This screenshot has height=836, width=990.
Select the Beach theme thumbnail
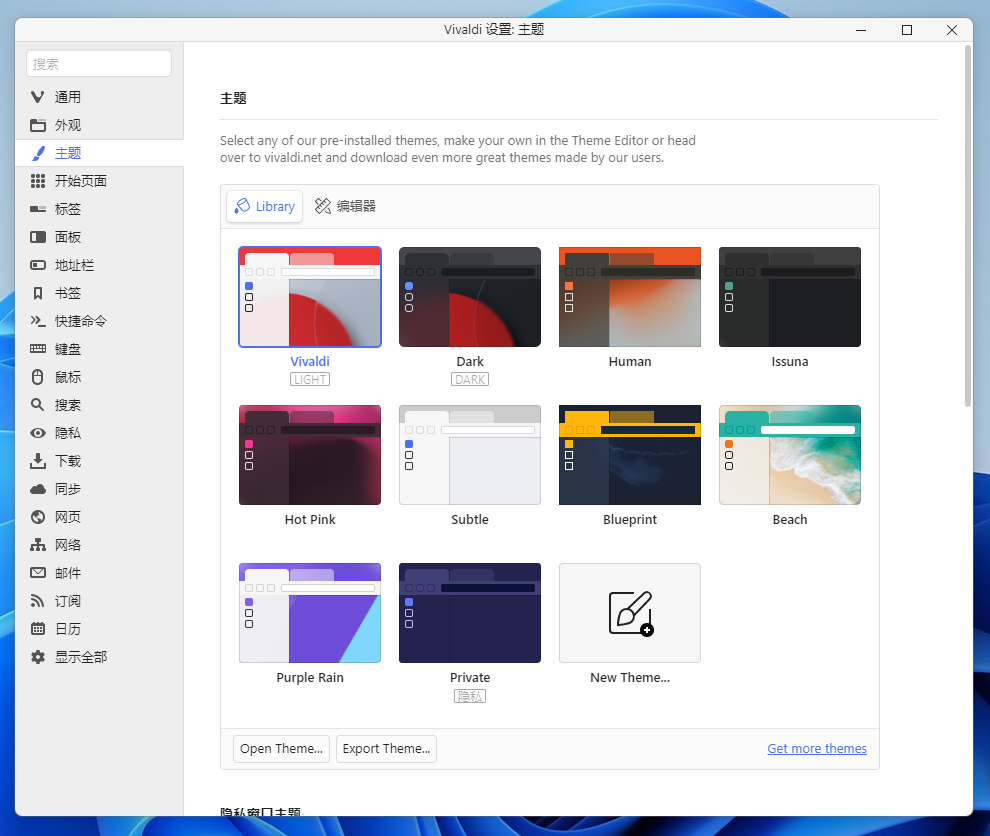790,455
